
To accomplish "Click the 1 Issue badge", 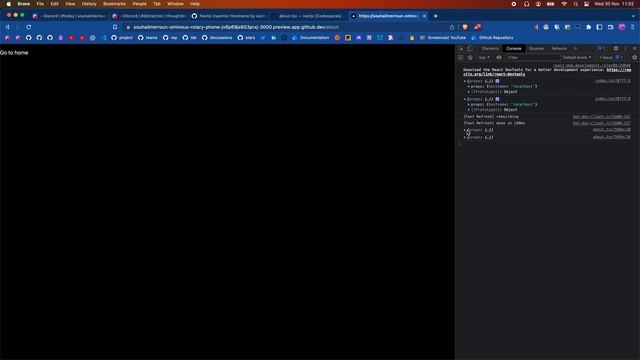I will (x=610, y=58).
